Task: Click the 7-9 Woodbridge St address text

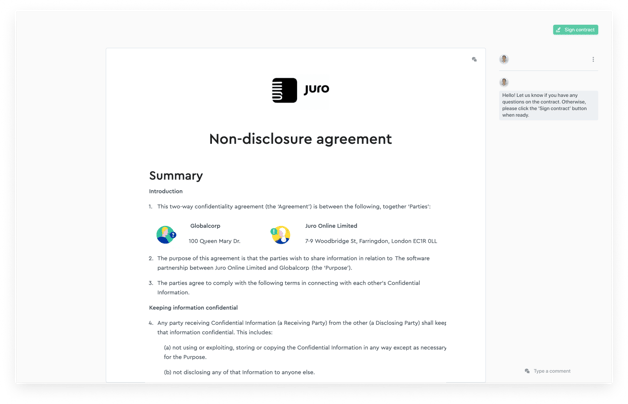Action: pyautogui.click(x=370, y=241)
